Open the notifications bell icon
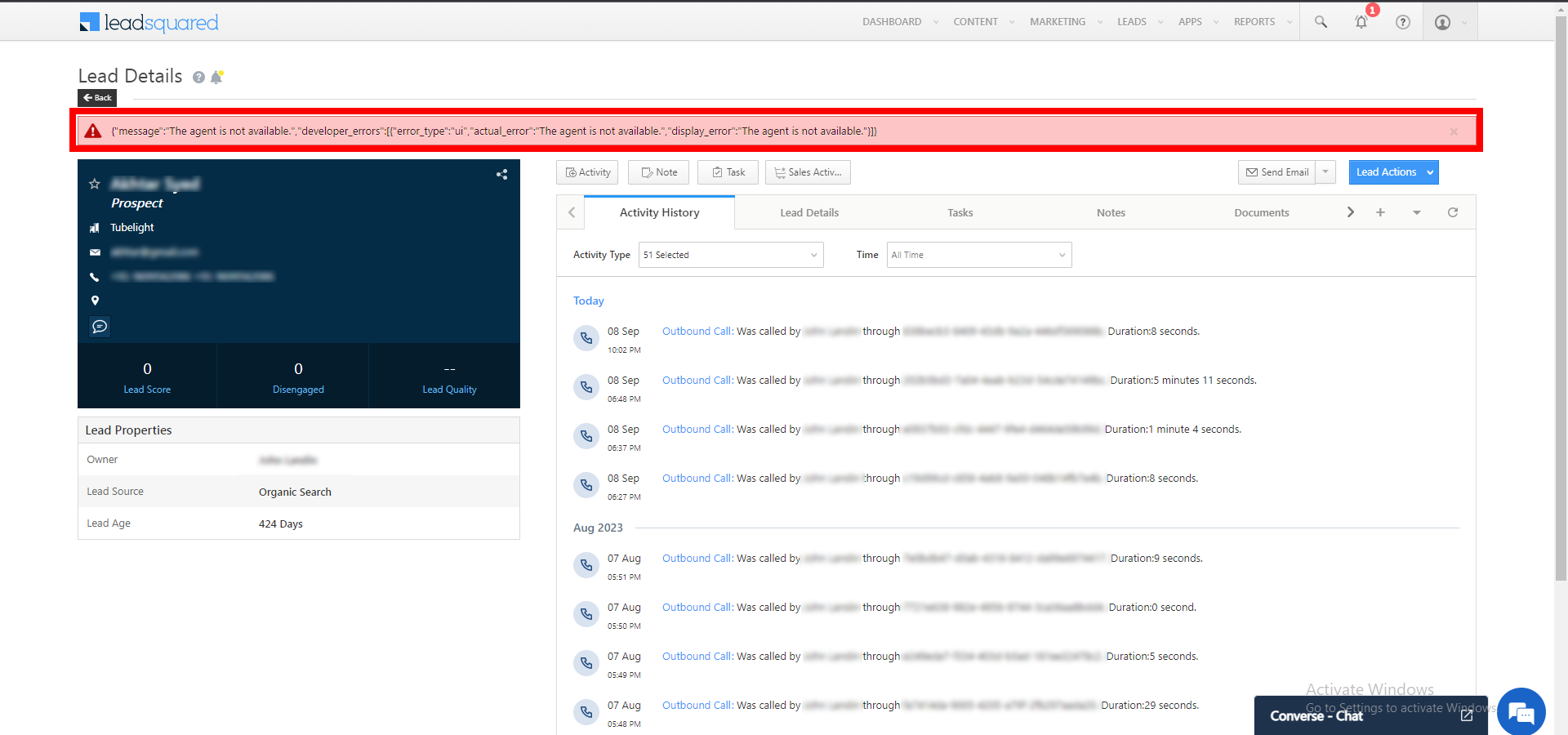Screen dimensions: 1568x735 click(x=1361, y=22)
